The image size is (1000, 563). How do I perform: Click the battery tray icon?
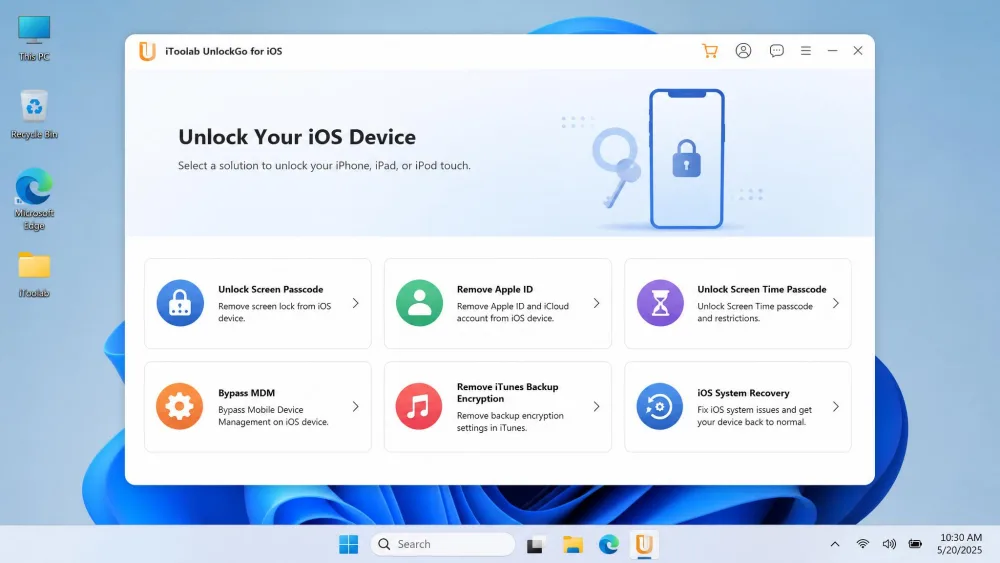click(x=915, y=545)
